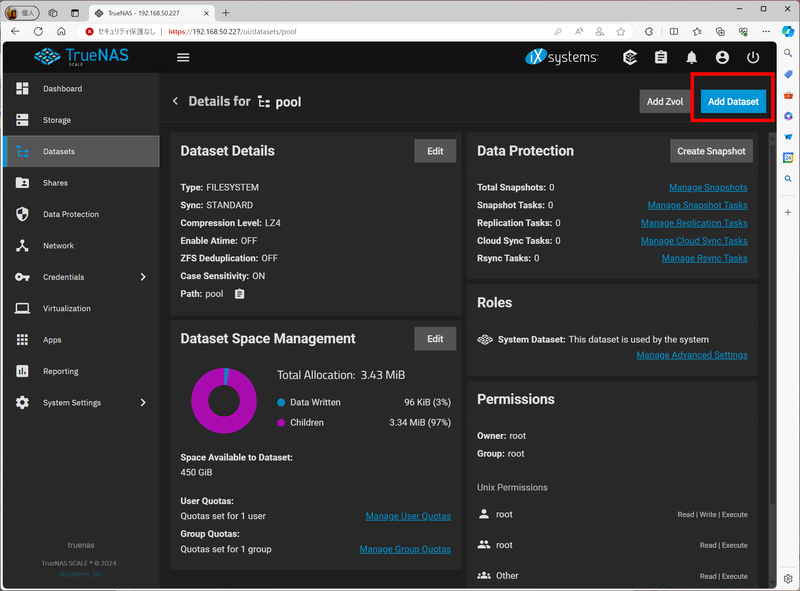Go back using the Details arrow

coord(176,101)
